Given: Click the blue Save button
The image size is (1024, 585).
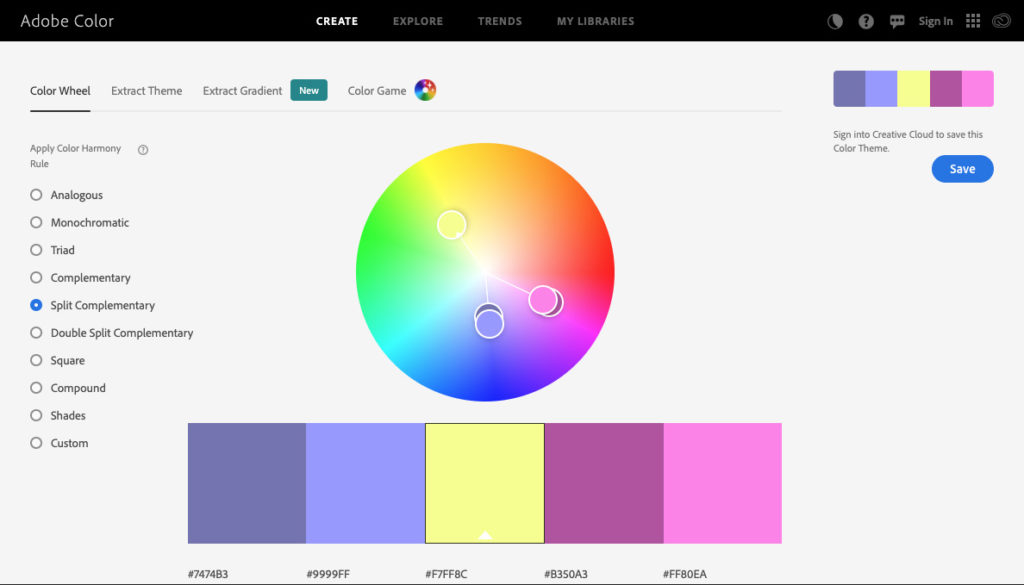Looking at the screenshot, I should [962, 168].
